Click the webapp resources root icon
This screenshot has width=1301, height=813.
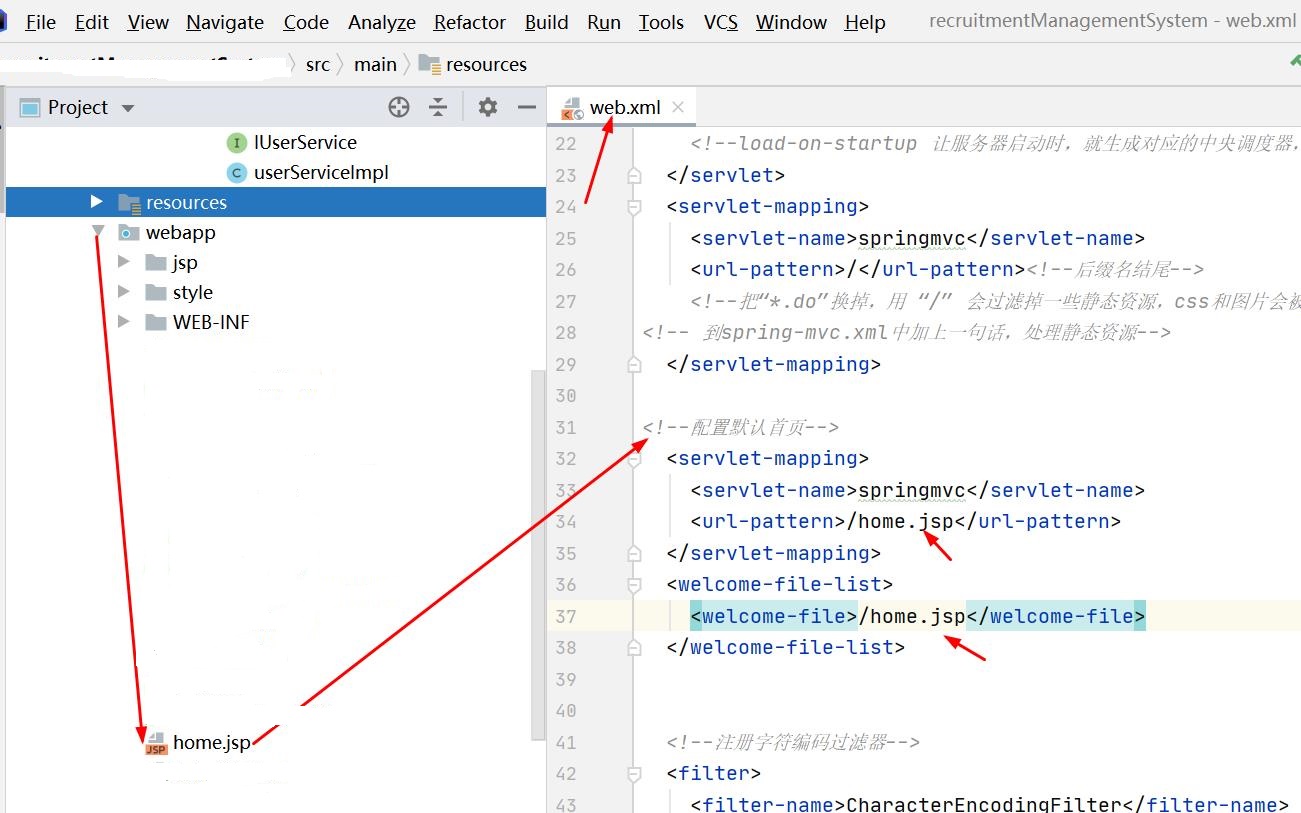pyautogui.click(x=128, y=232)
